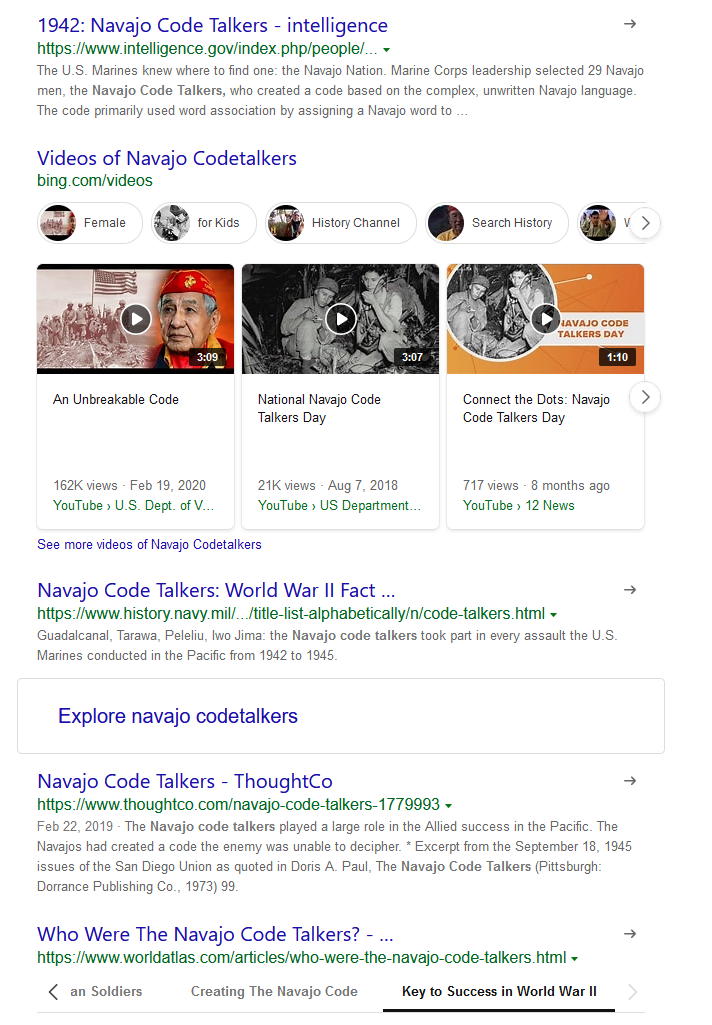Expand the worldatlas.com URL dropdown arrow
The width and height of the screenshot is (712, 1025).
click(575, 958)
